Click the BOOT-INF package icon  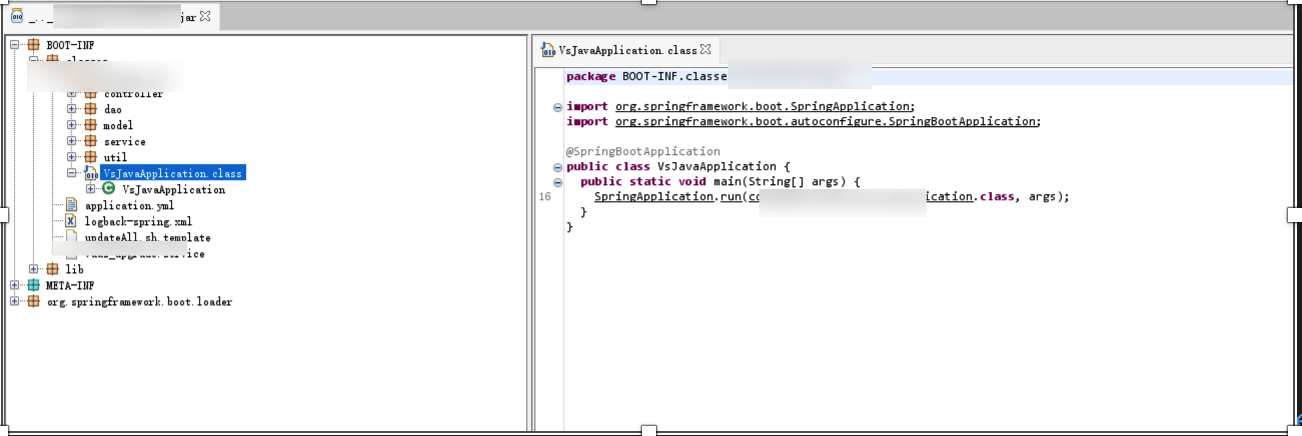click(x=33, y=45)
